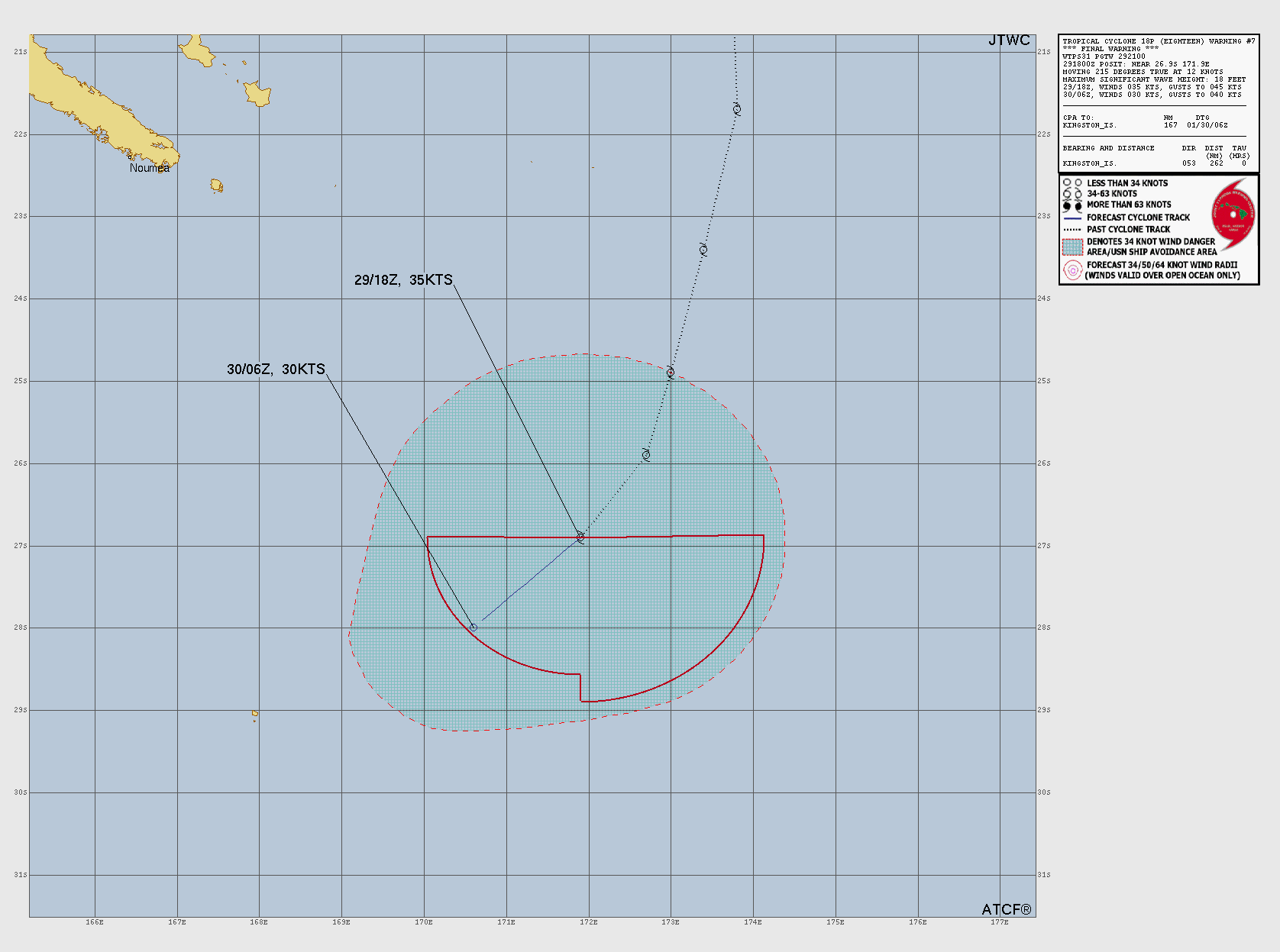1280x952 pixels.
Task: Select the 'More than 63 knots' legend symbol
Action: [1072, 205]
